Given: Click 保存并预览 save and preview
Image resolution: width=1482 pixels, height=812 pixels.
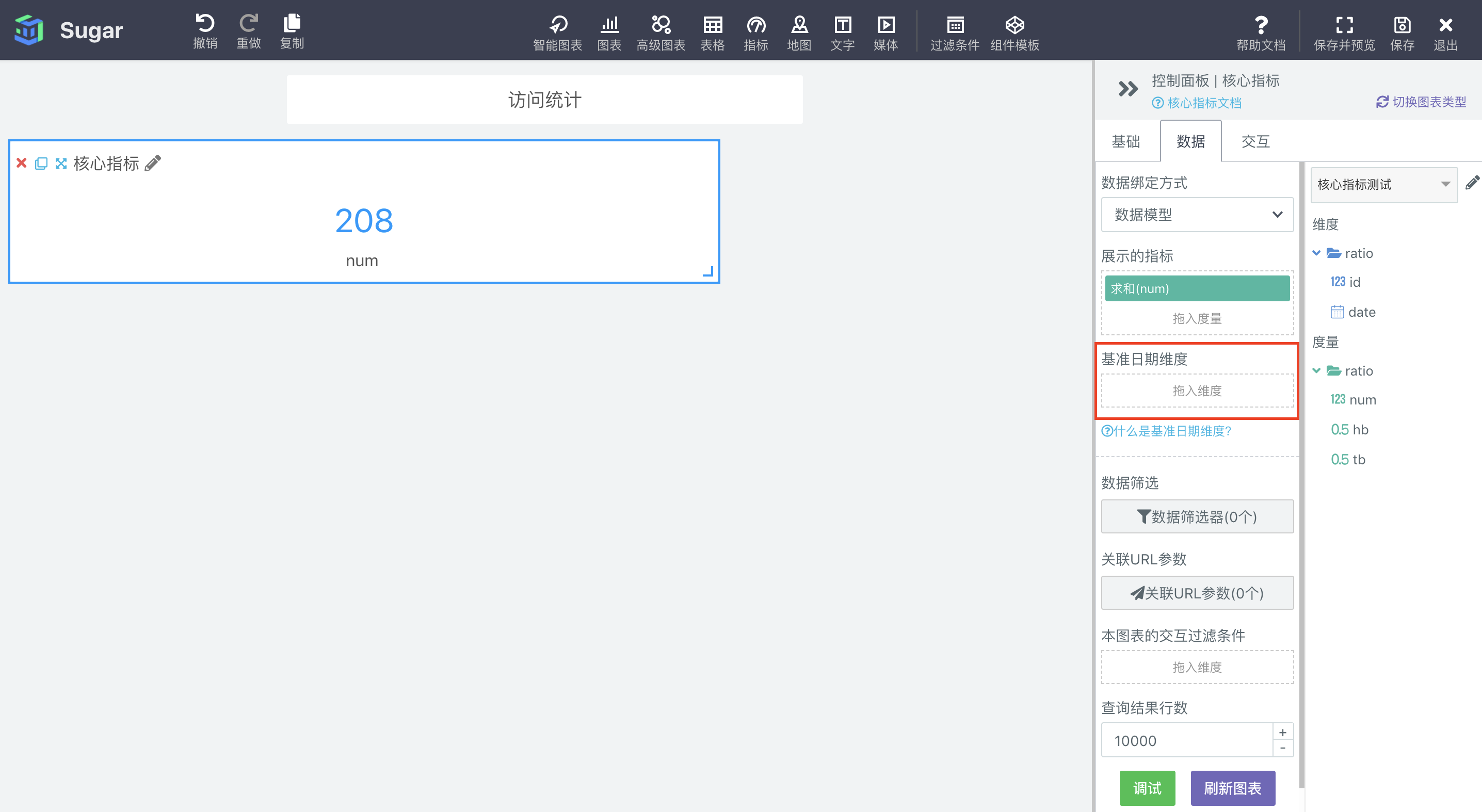Looking at the screenshot, I should (1345, 33).
